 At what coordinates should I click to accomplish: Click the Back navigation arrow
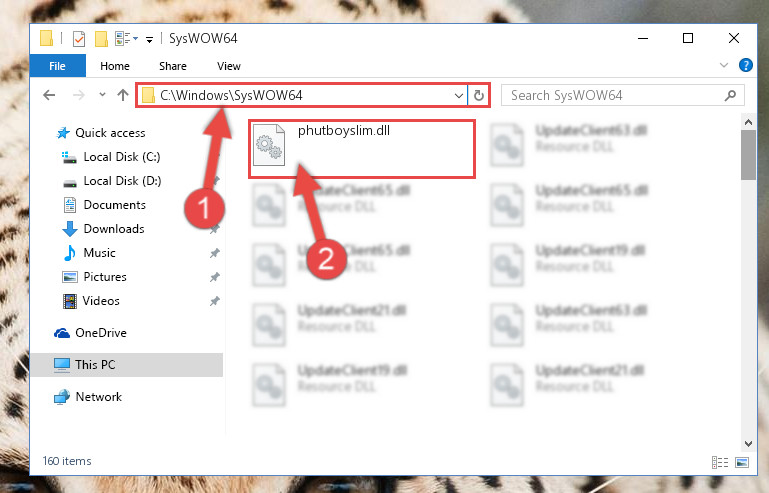(49, 95)
